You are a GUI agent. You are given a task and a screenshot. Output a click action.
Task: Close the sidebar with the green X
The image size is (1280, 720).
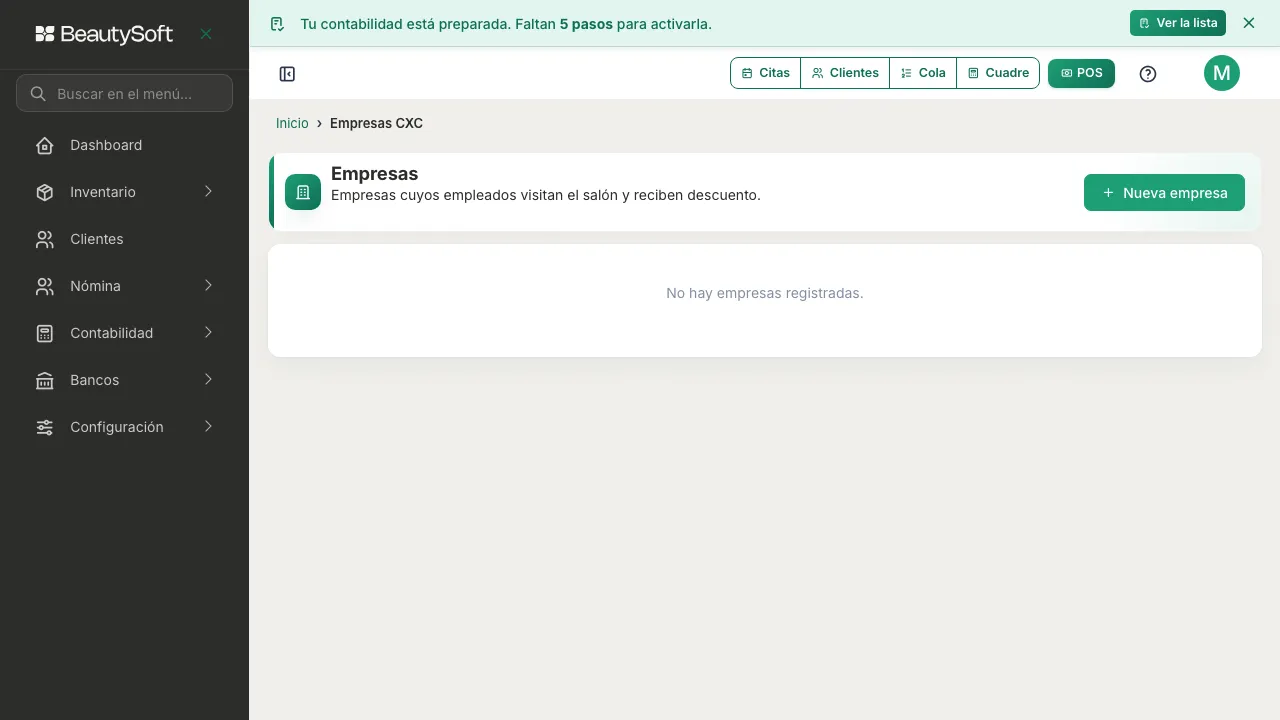pos(206,34)
